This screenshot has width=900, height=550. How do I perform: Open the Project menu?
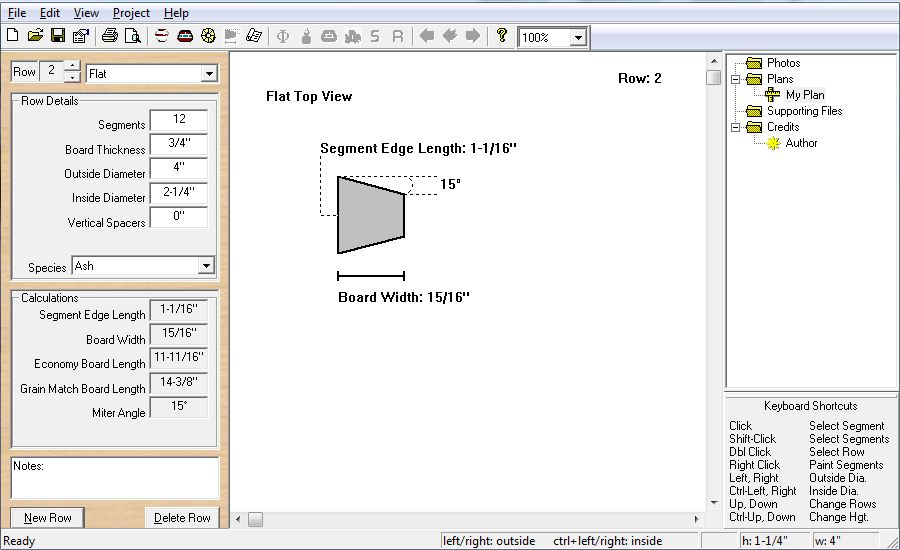pos(131,13)
